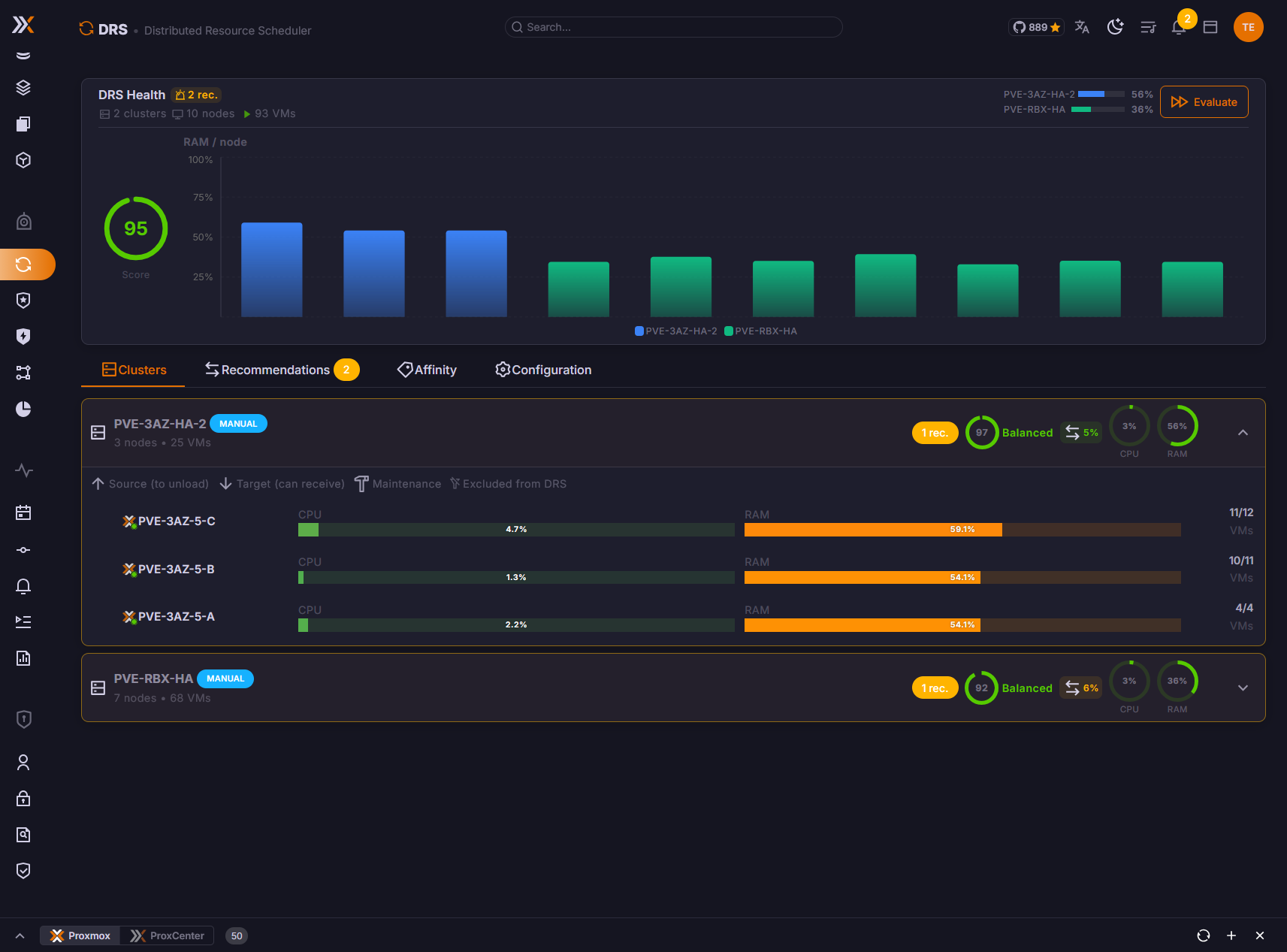1287x952 pixels.
Task: Click the 56% RAM gauge on PVE-3AZ-HA-2
Action: point(1177,426)
